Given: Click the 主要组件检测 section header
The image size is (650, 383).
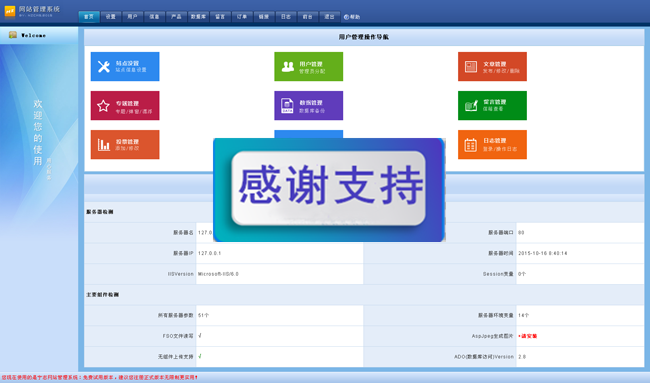Looking at the screenshot, I should [102, 295].
